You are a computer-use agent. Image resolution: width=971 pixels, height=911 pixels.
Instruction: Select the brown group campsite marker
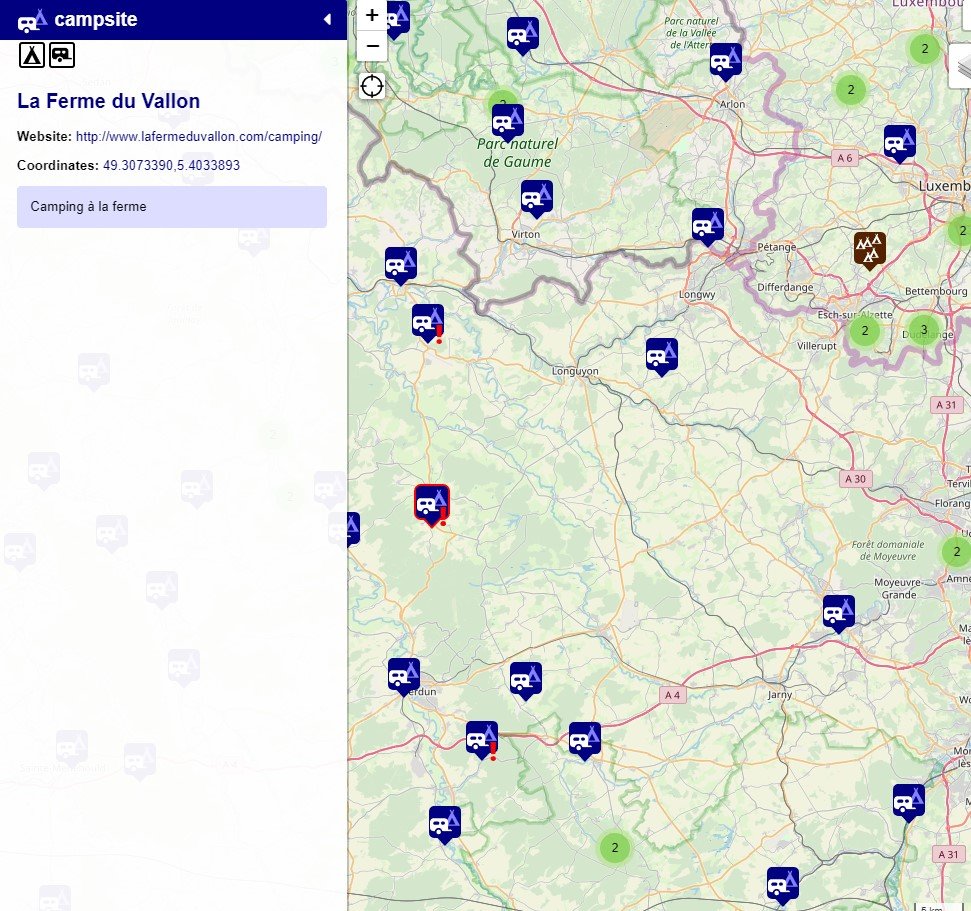click(869, 249)
